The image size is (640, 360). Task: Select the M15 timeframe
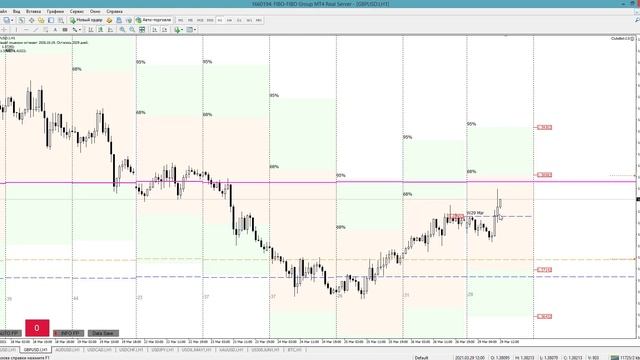click(x=200, y=20)
